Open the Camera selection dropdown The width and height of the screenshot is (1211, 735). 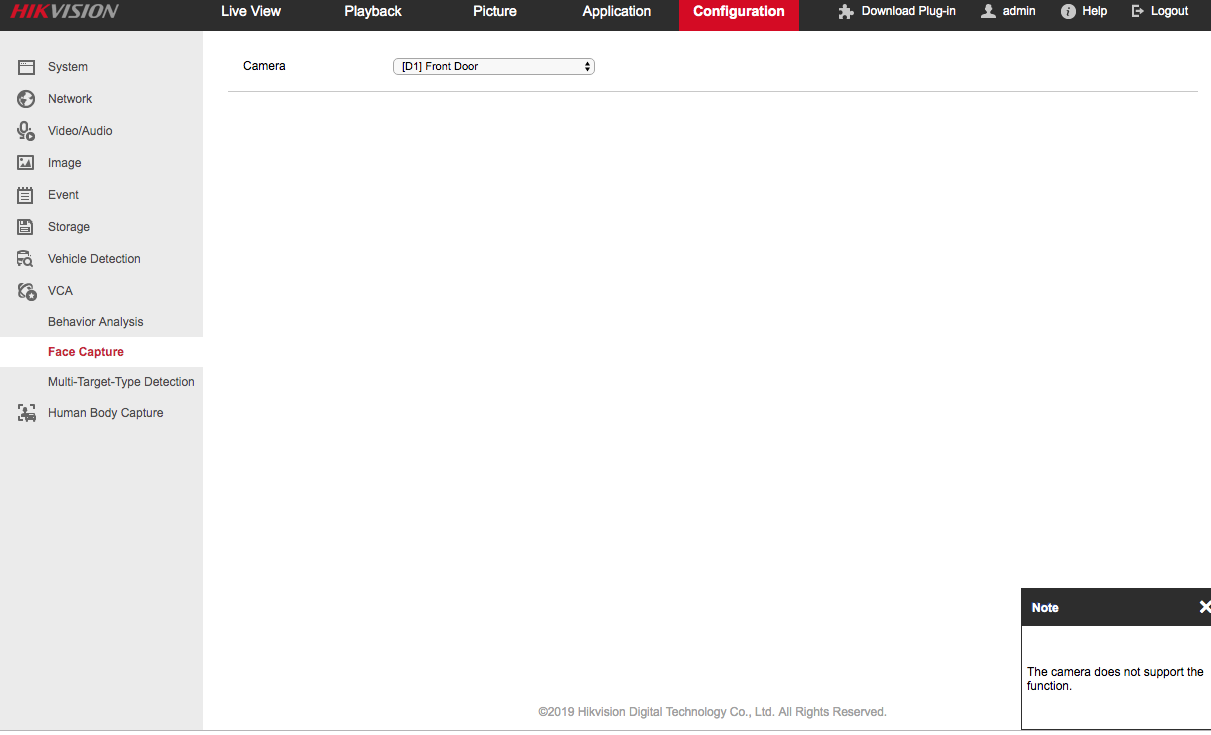[x=493, y=67]
